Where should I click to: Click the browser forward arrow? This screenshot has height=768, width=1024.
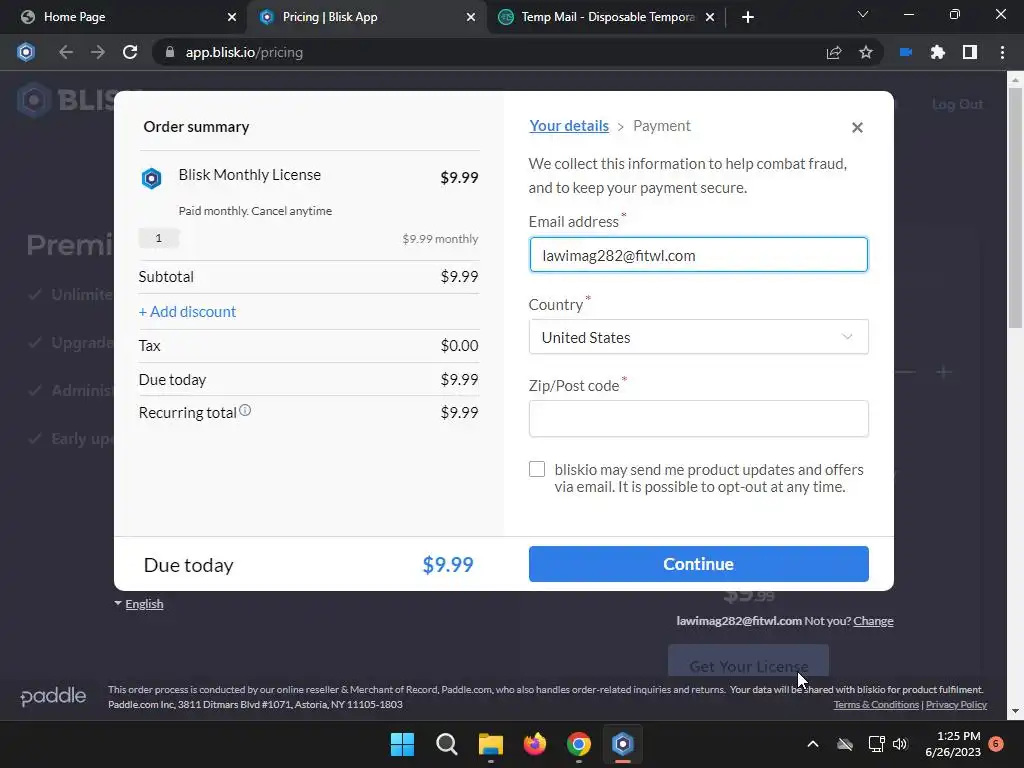tap(98, 52)
